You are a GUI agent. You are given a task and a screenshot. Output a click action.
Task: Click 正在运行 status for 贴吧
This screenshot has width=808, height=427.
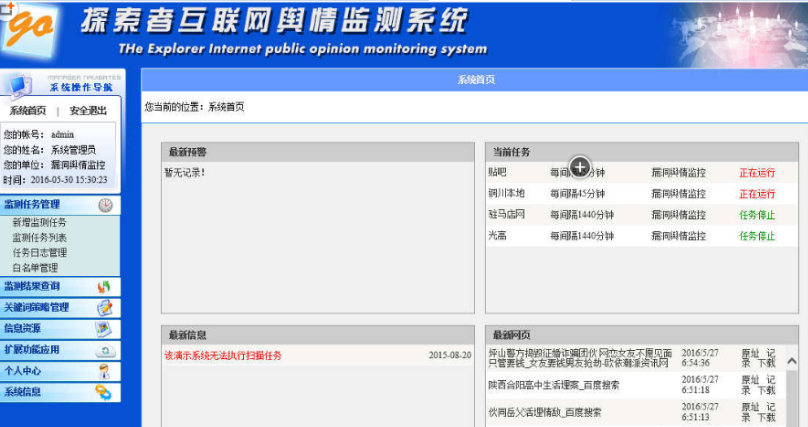click(756, 173)
